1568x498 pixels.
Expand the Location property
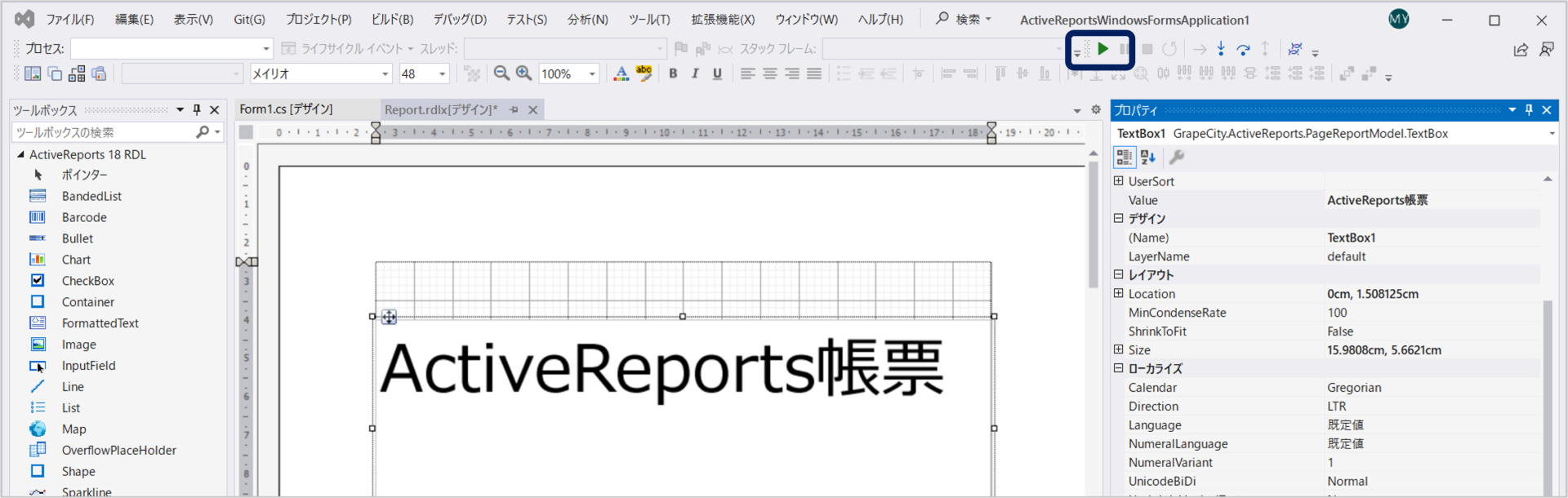[x=1119, y=294]
